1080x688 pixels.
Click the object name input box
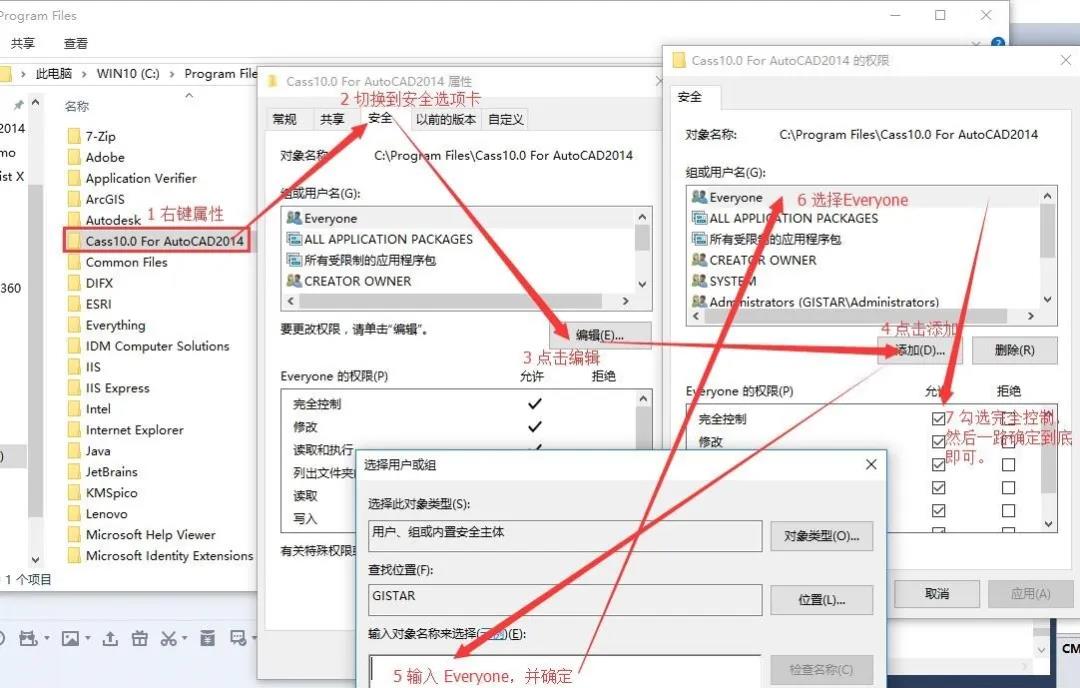click(565, 671)
